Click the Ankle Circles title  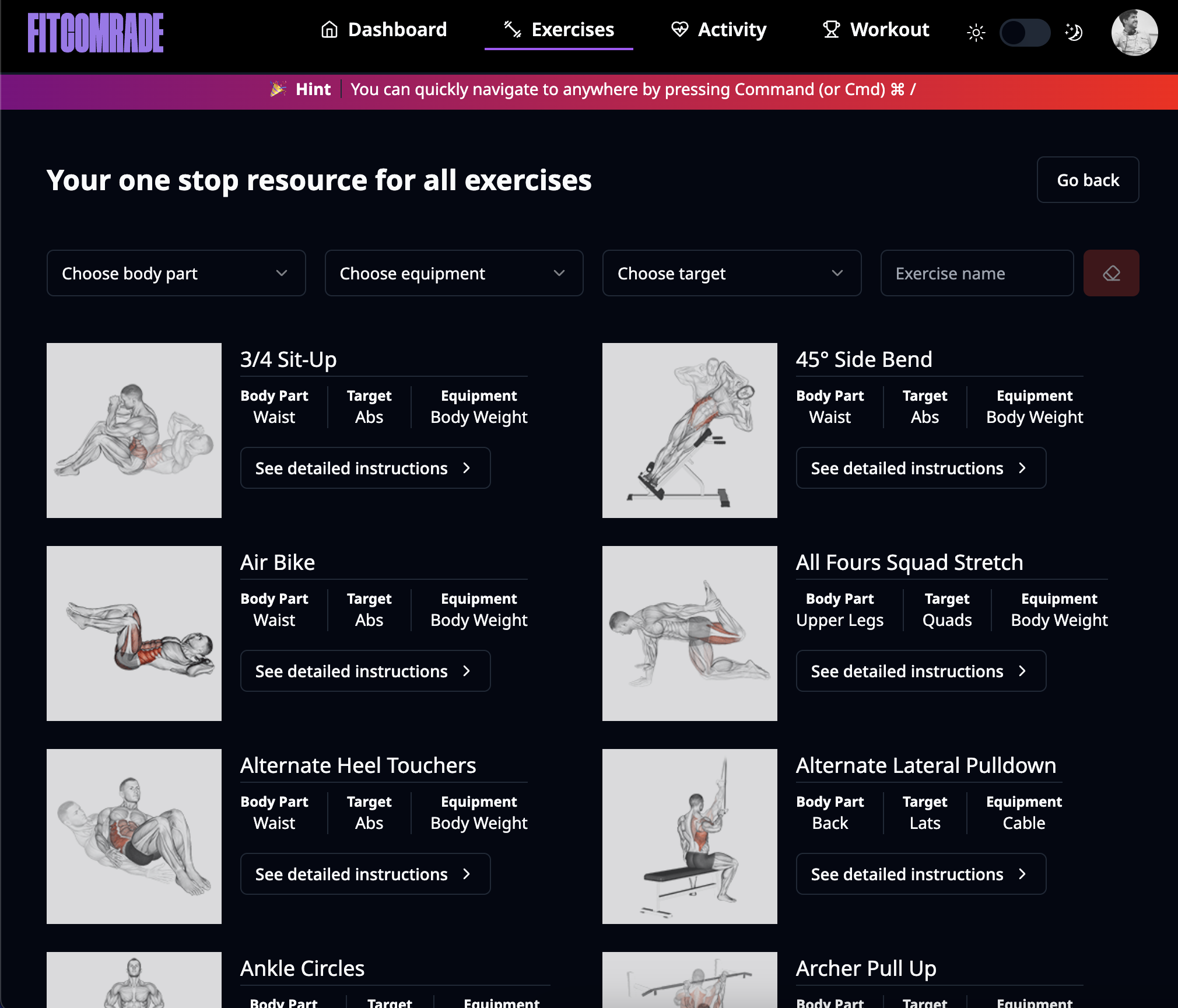coord(302,968)
